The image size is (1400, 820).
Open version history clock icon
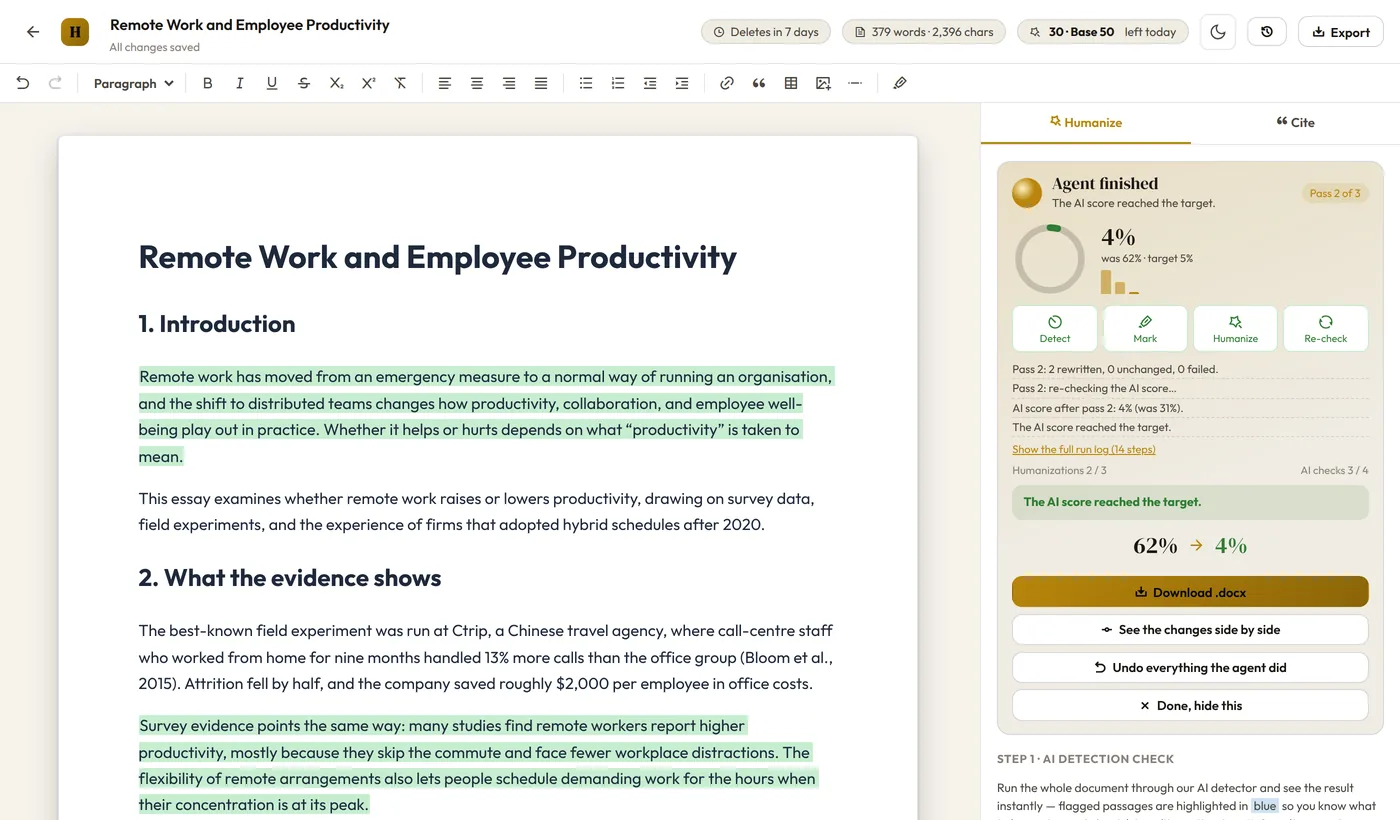[x=1267, y=32]
